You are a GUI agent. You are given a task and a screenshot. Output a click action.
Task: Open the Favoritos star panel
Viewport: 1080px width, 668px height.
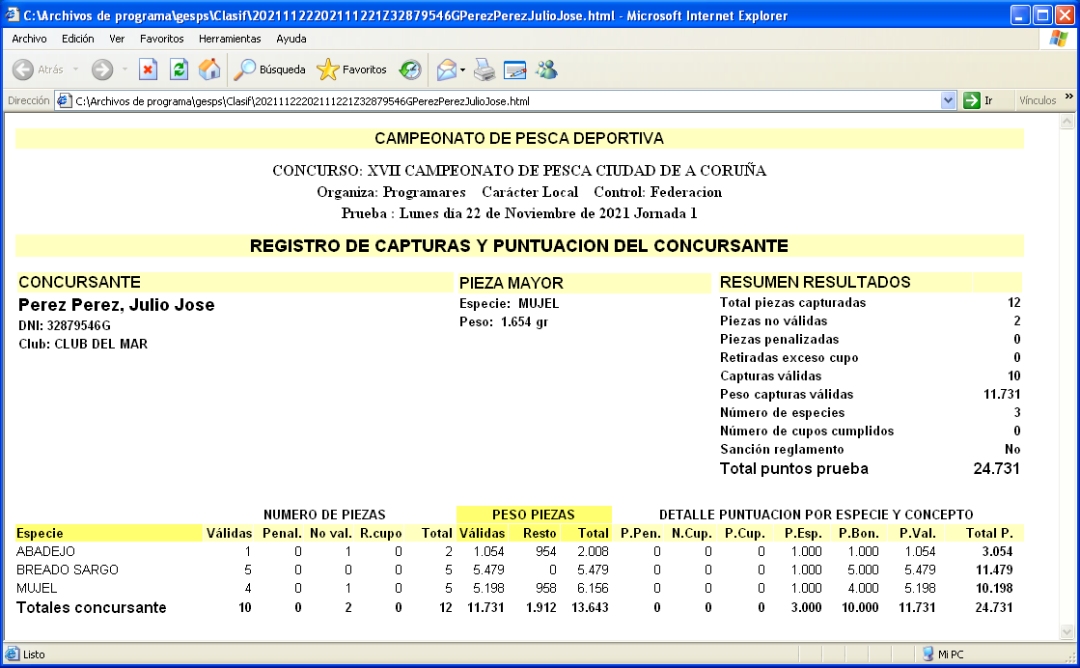pyautogui.click(x=352, y=70)
